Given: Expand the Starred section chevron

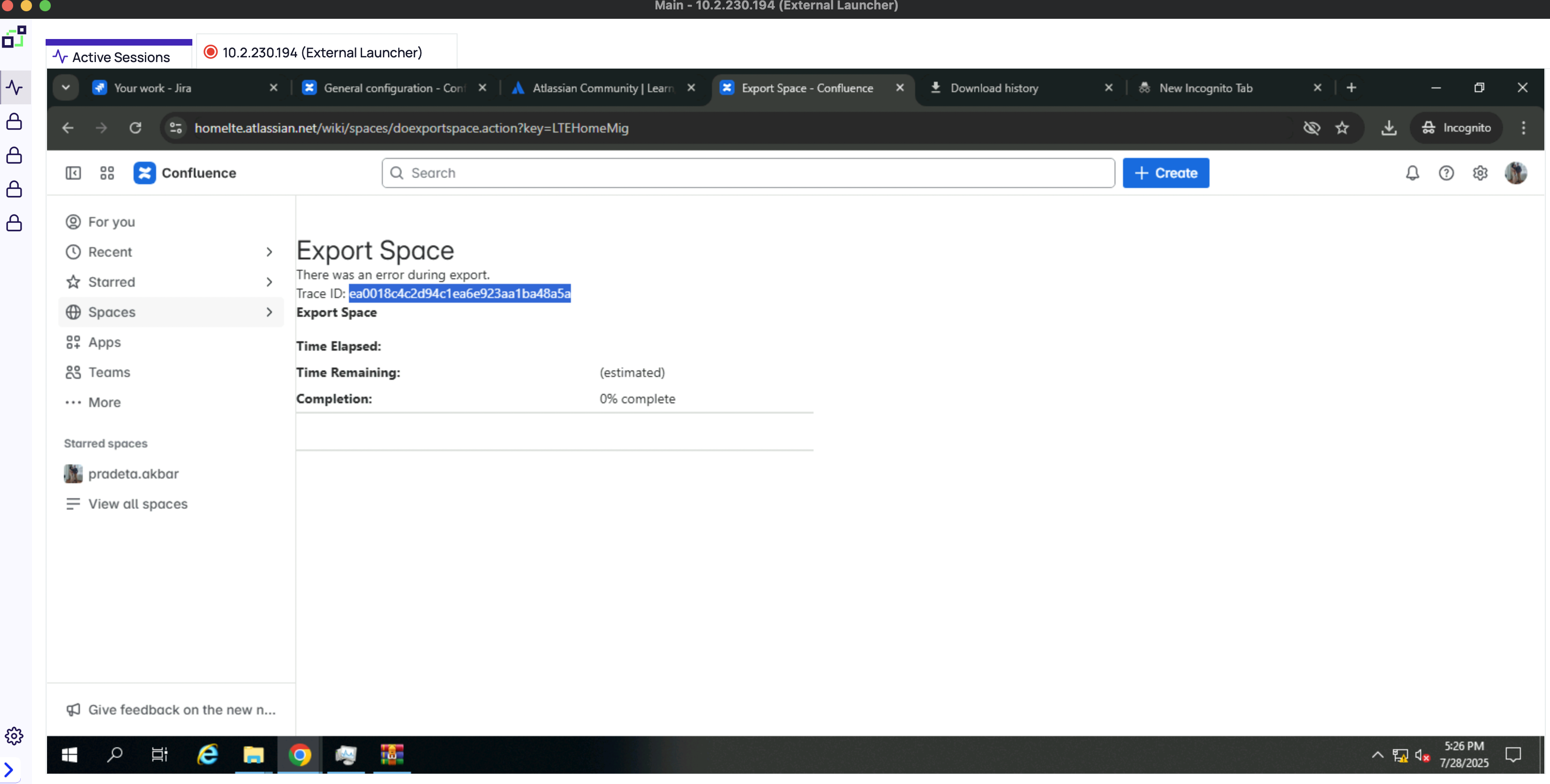Looking at the screenshot, I should 269,282.
